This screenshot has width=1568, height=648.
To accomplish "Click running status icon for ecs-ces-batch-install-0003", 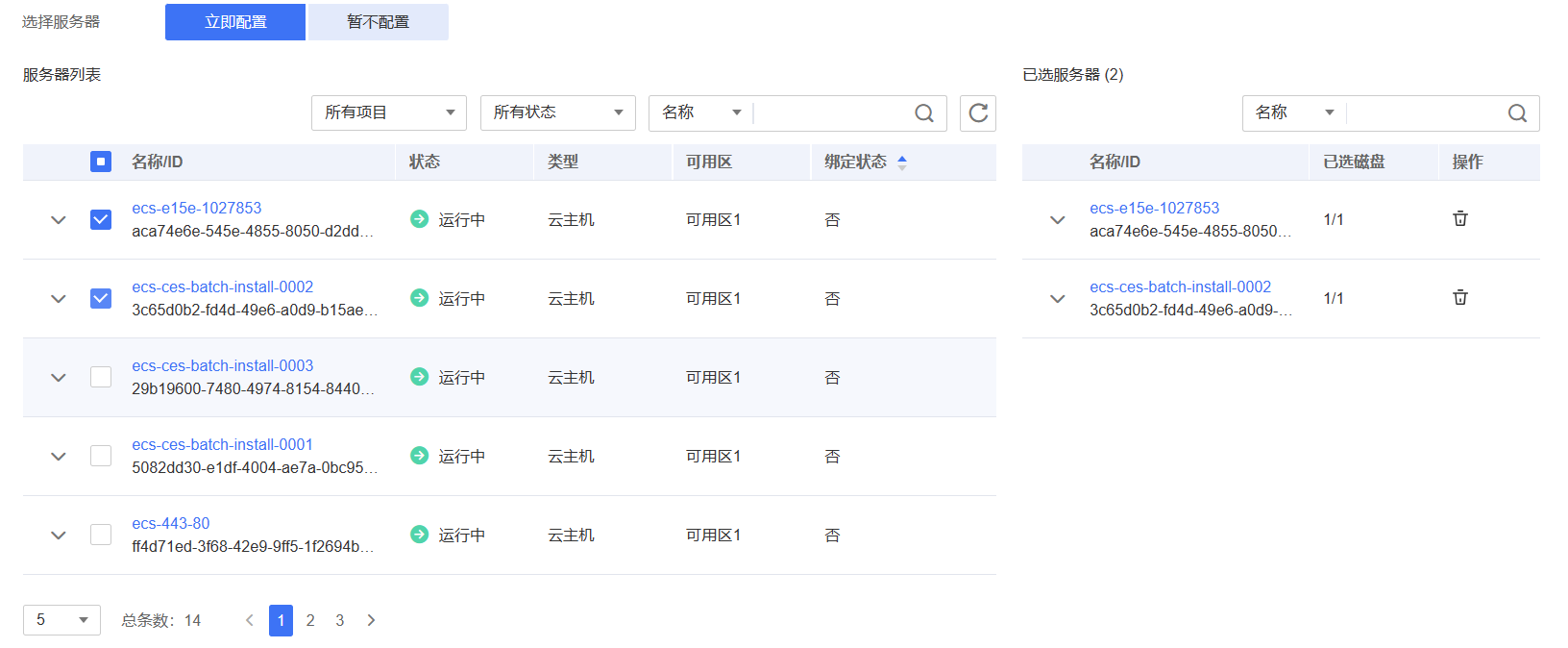I will coord(419,377).
